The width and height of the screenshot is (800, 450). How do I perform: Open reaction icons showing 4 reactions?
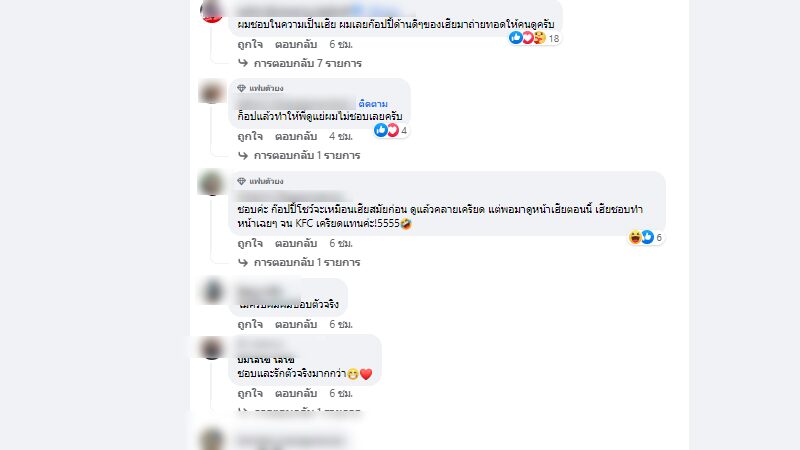tap(390, 130)
